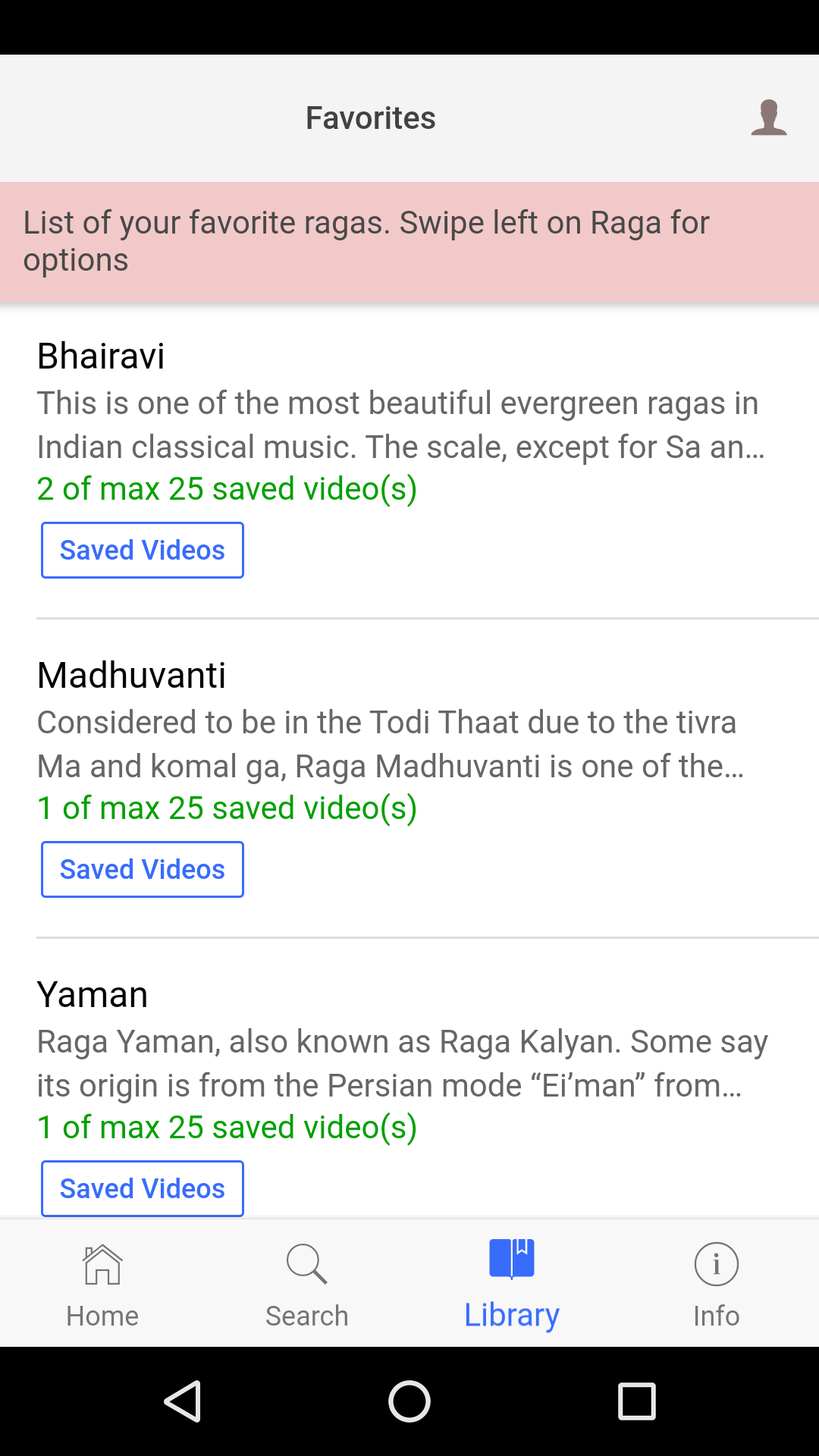The height and width of the screenshot is (1456, 819).
Task: Open the Info tab label
Action: (x=716, y=1316)
